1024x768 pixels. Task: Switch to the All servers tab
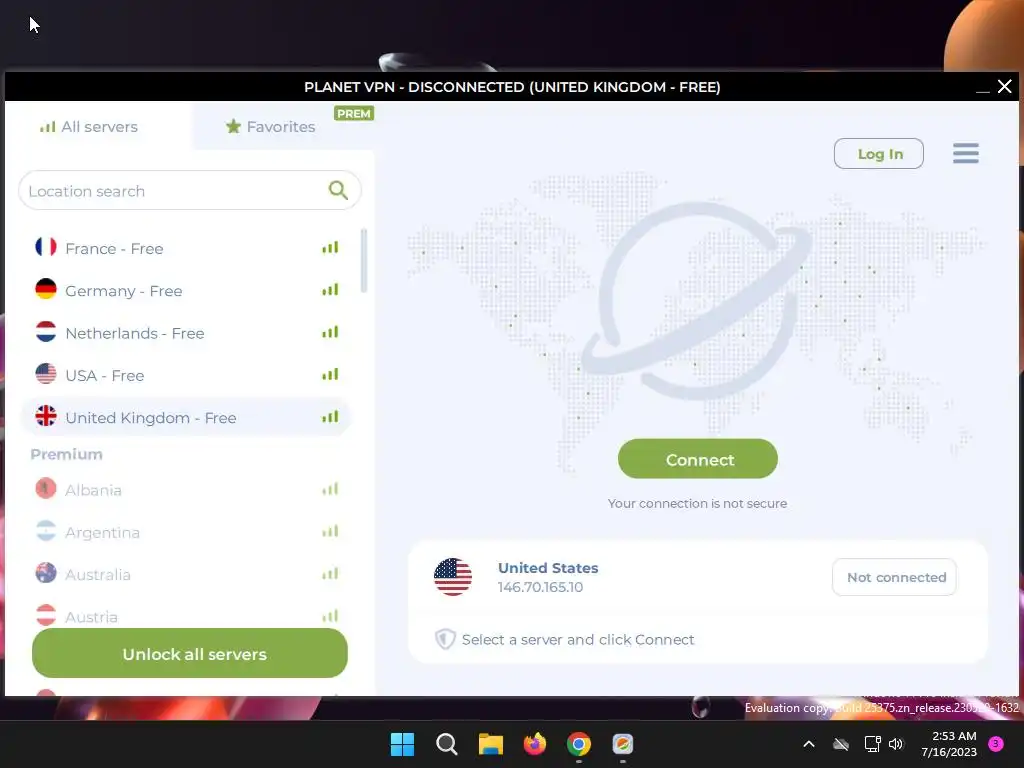[x=89, y=127]
